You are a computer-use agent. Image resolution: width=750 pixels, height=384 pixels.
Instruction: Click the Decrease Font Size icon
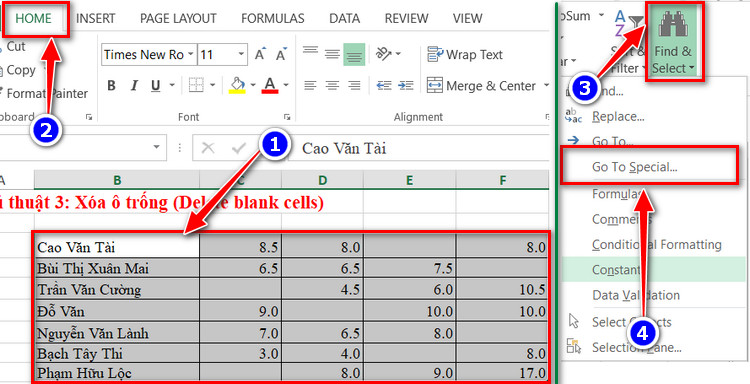[x=282, y=55]
